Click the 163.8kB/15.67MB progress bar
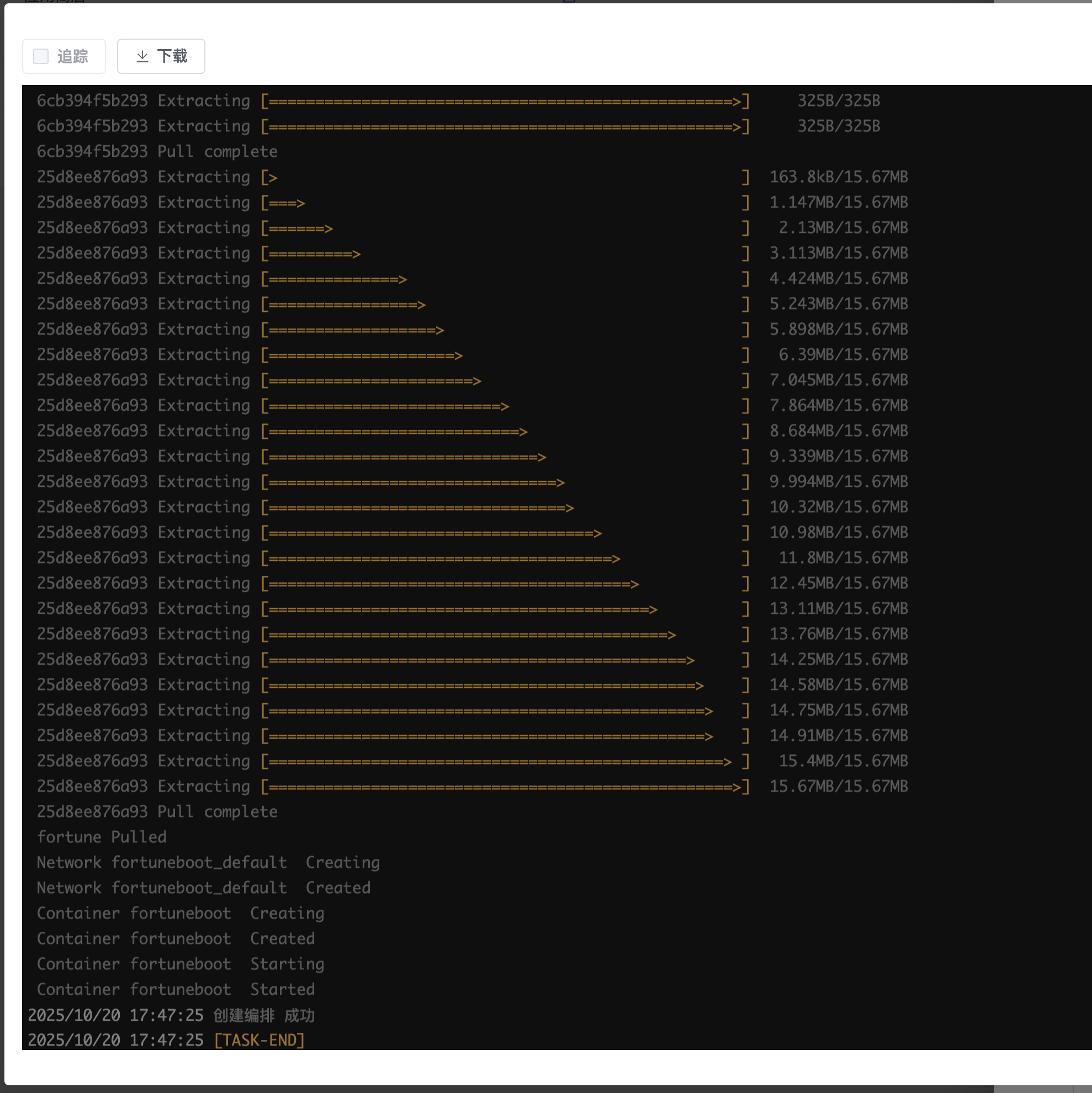 pos(505,177)
